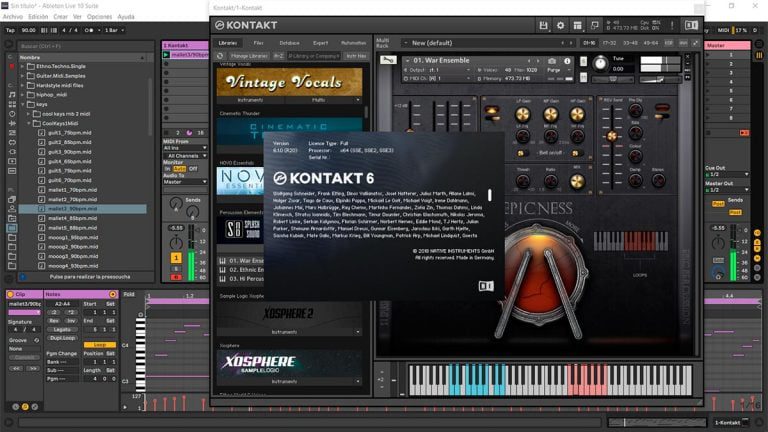Screen dimensions: 768x432
Task: Open All Channels dropdown
Action: click(185, 156)
